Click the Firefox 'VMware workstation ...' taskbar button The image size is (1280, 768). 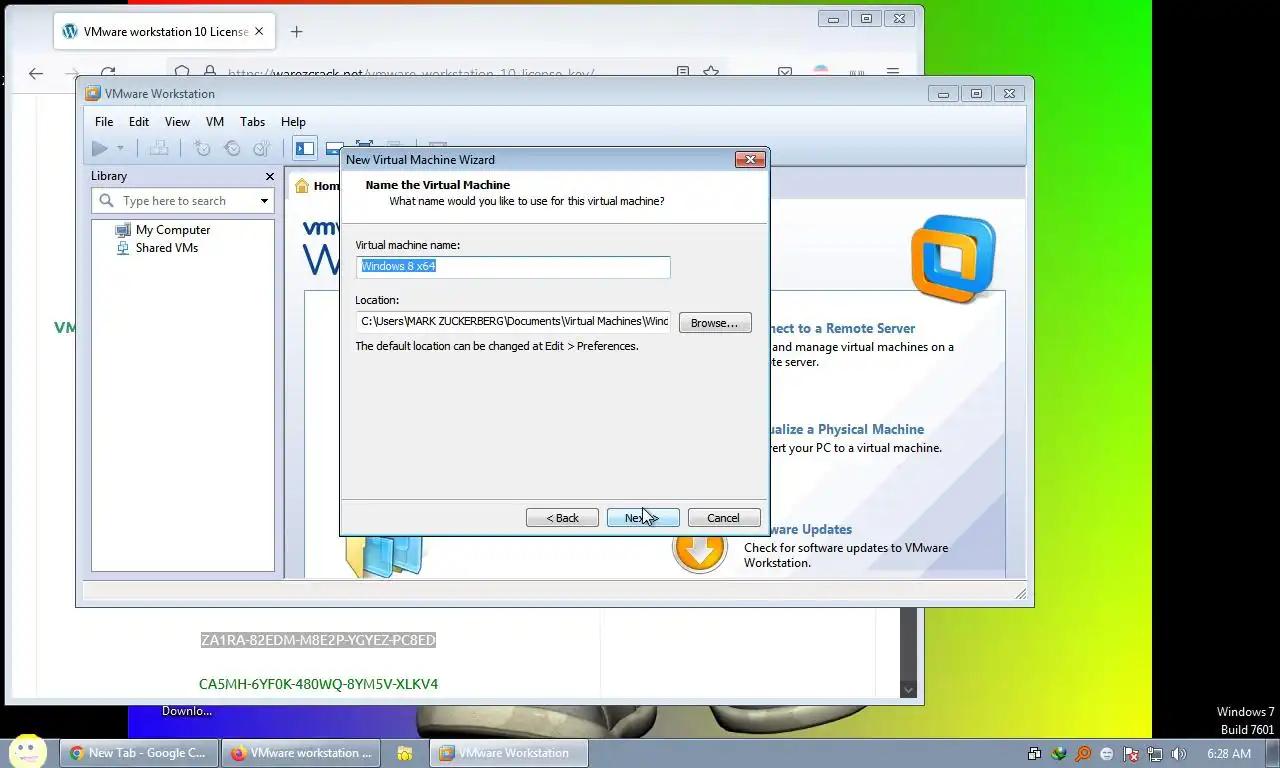point(301,753)
